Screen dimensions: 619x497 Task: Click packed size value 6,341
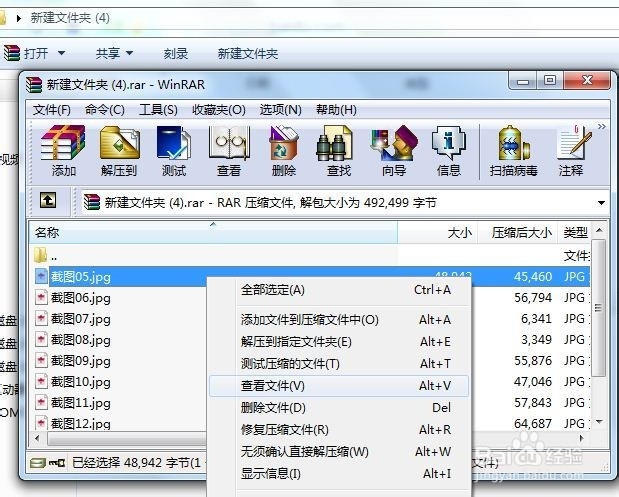(x=536, y=318)
